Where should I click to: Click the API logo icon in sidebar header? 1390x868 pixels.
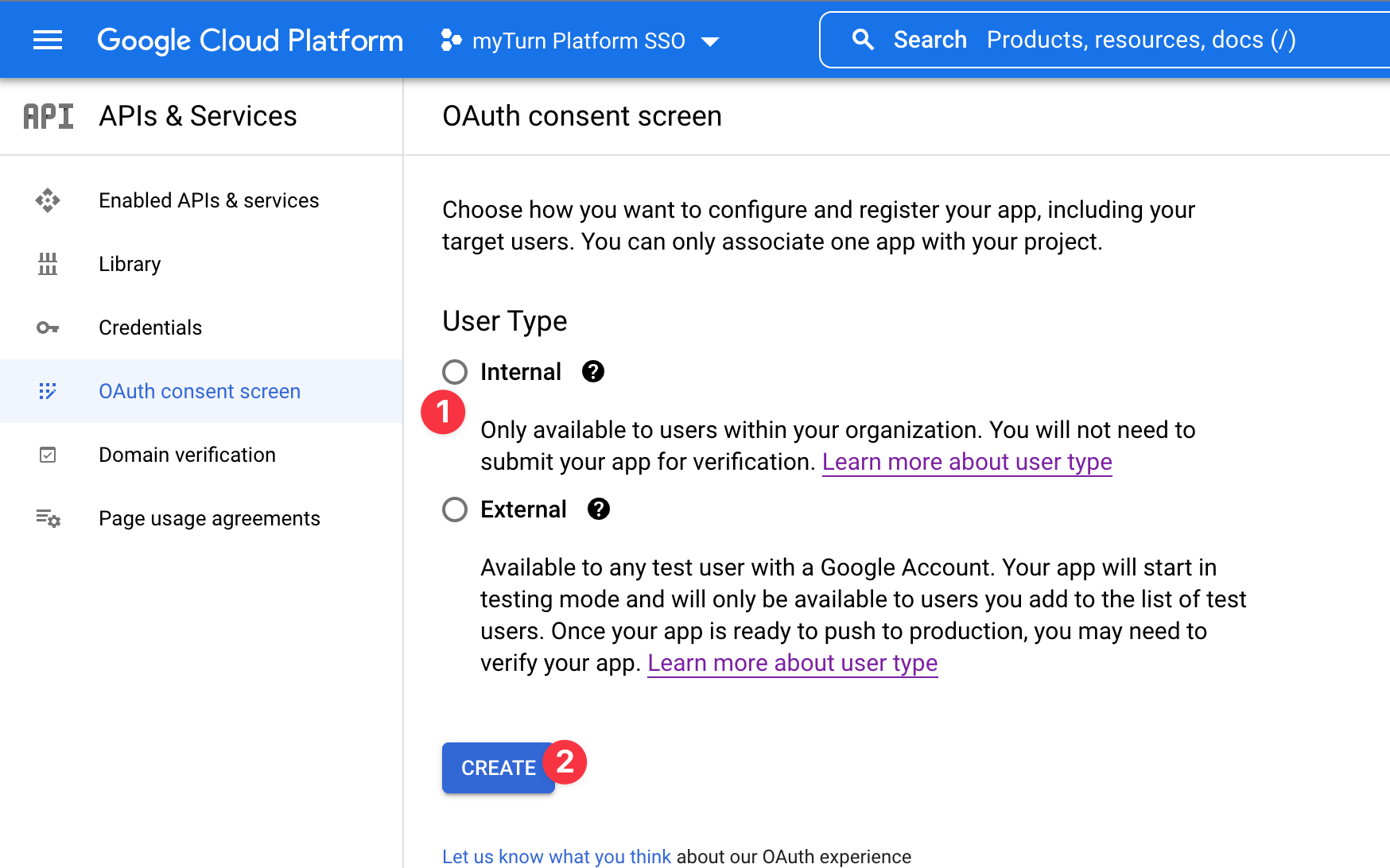(49, 116)
